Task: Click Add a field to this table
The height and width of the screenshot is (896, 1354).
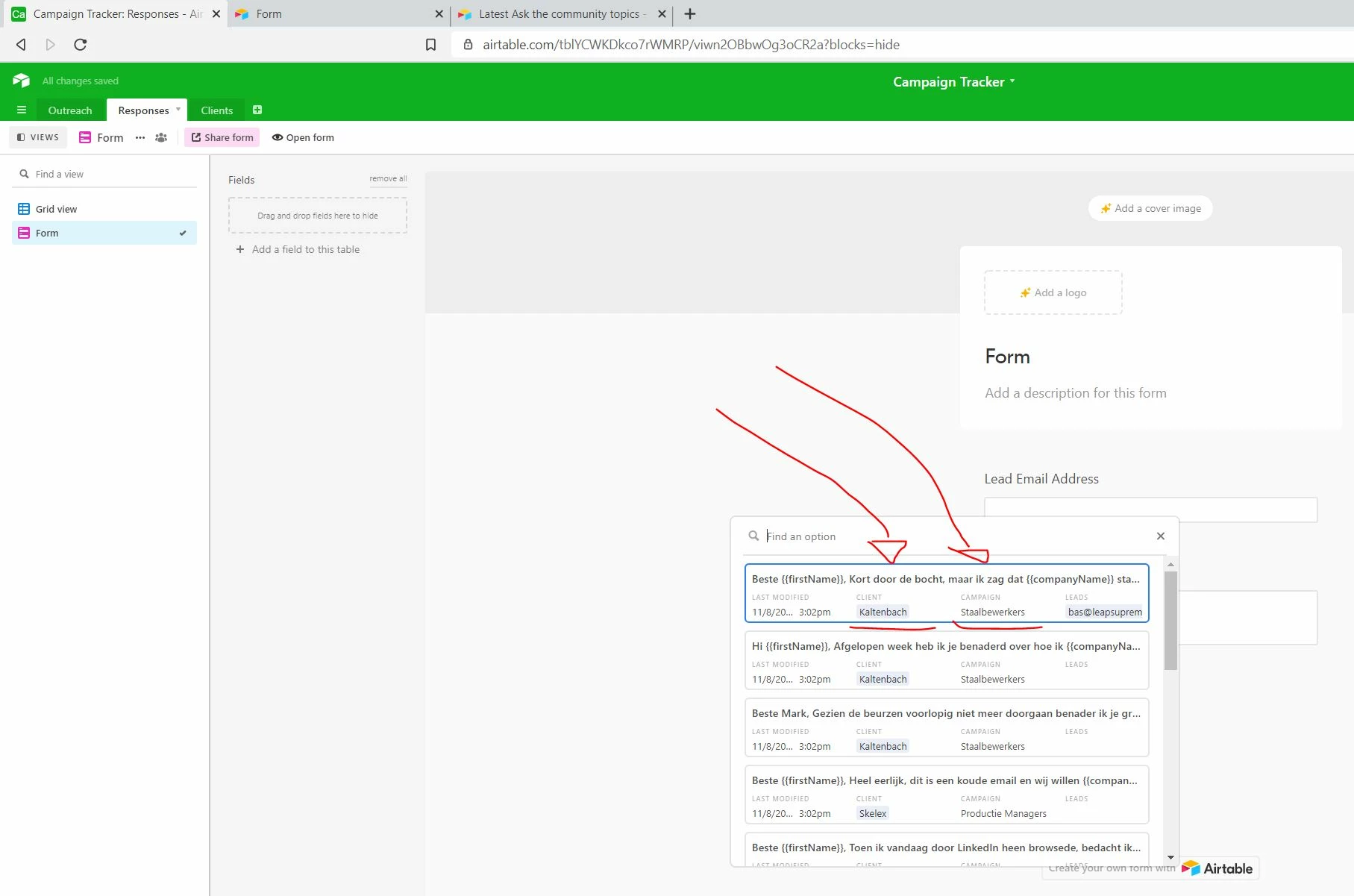Action: coord(298,249)
